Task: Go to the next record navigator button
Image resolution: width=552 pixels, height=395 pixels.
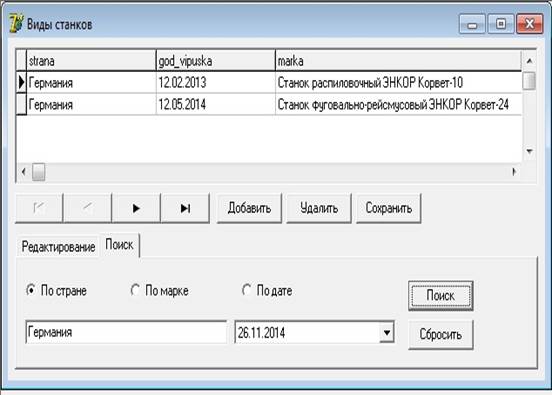Action: pos(136,208)
